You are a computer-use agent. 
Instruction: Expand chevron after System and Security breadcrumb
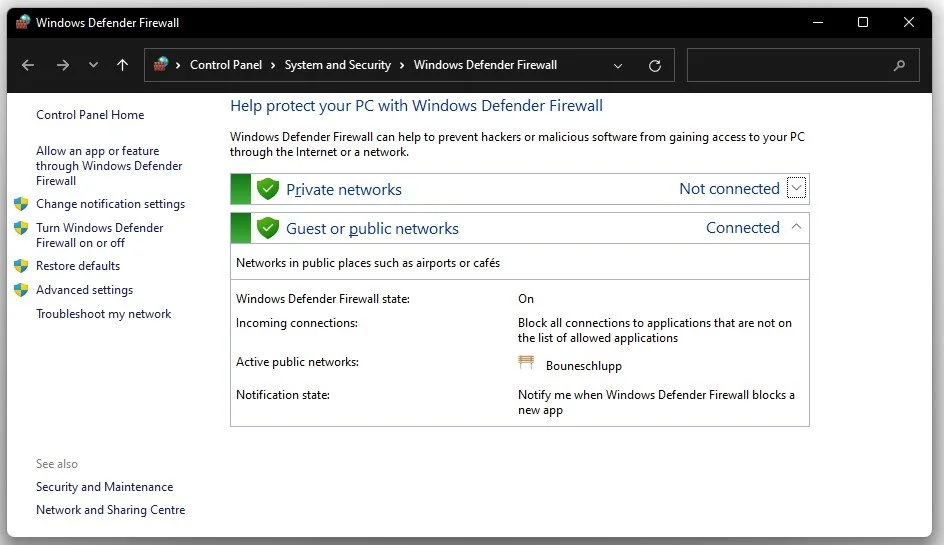402,66
